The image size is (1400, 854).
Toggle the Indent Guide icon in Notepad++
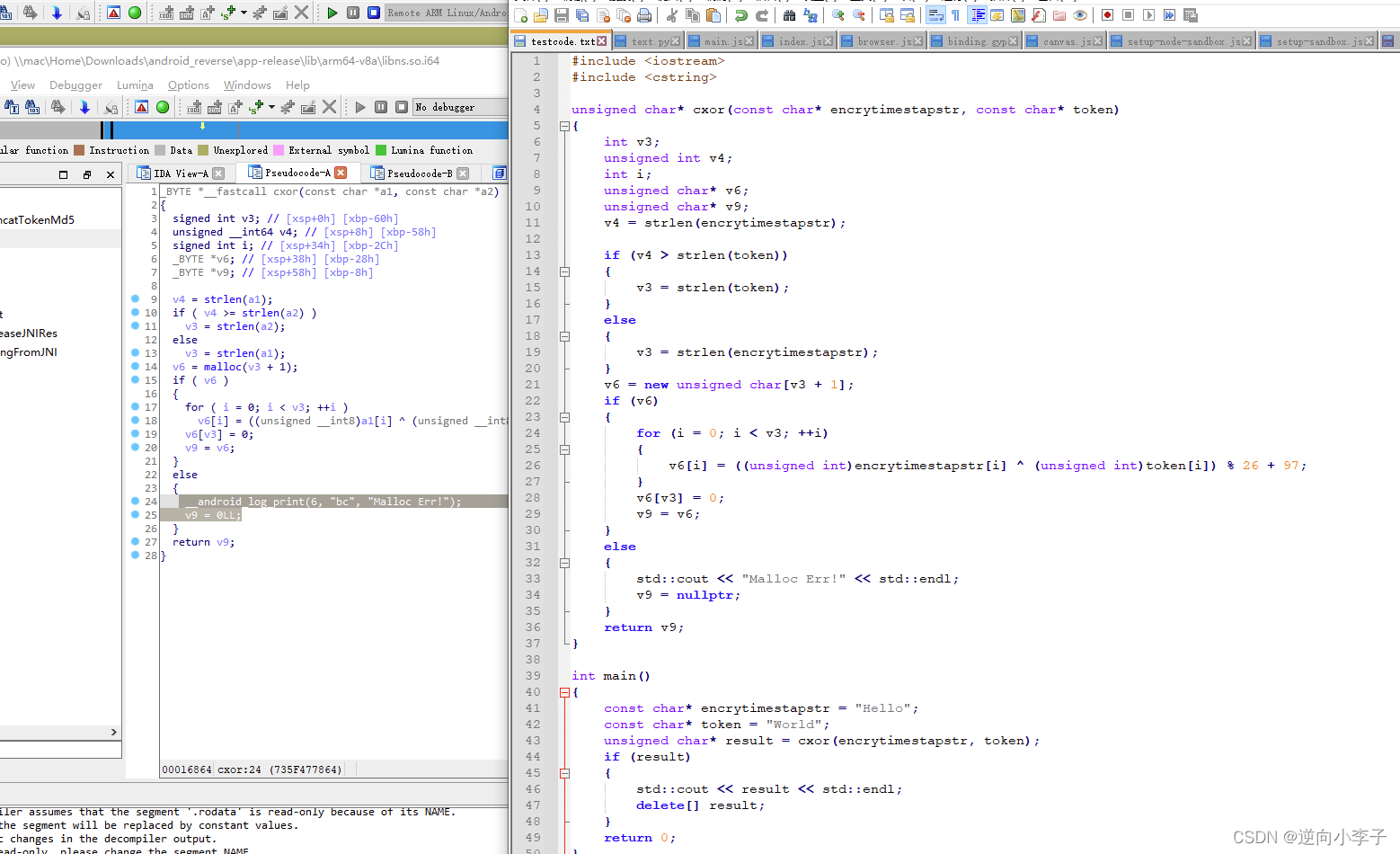click(978, 15)
